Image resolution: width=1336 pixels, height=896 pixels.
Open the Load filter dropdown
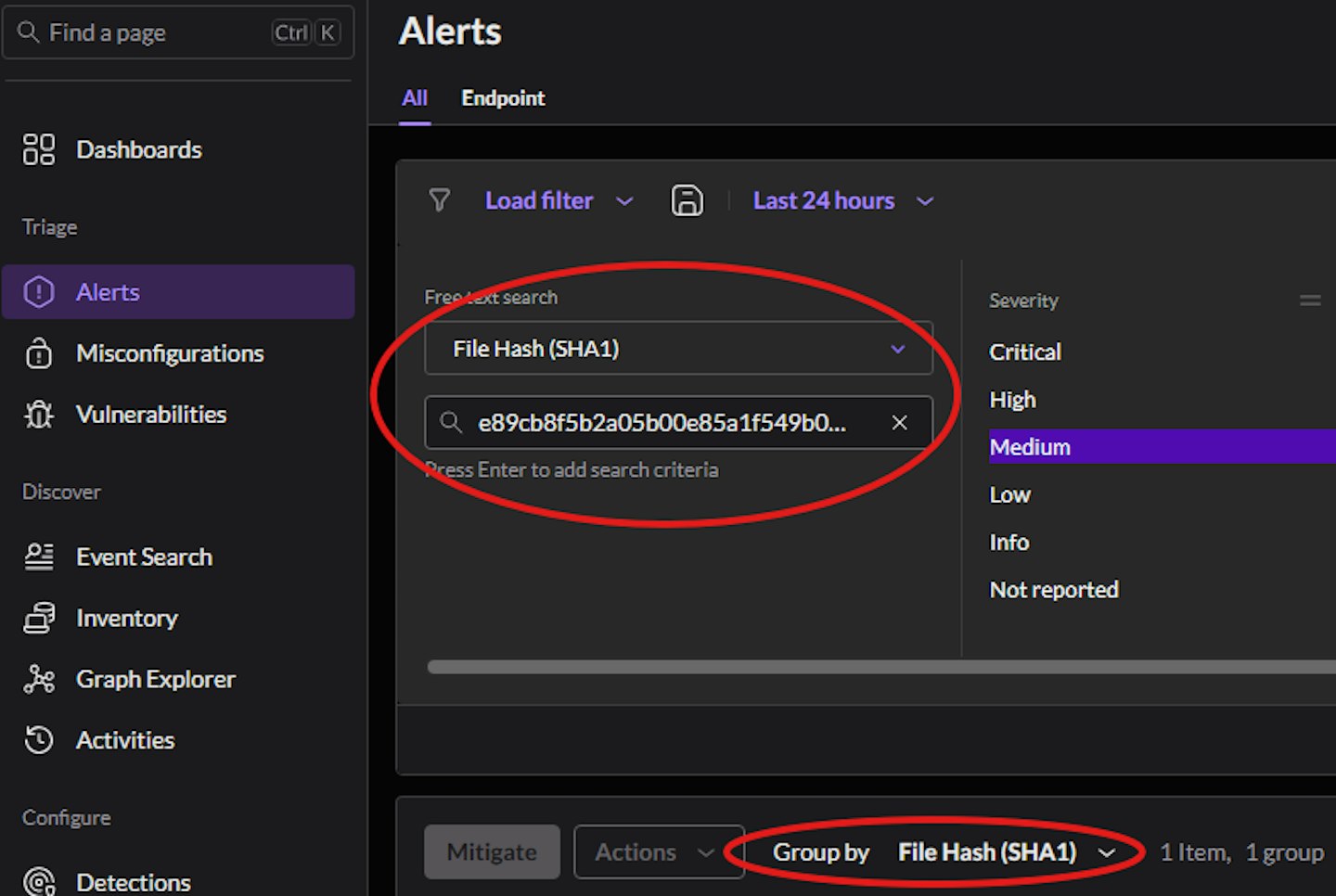point(559,201)
